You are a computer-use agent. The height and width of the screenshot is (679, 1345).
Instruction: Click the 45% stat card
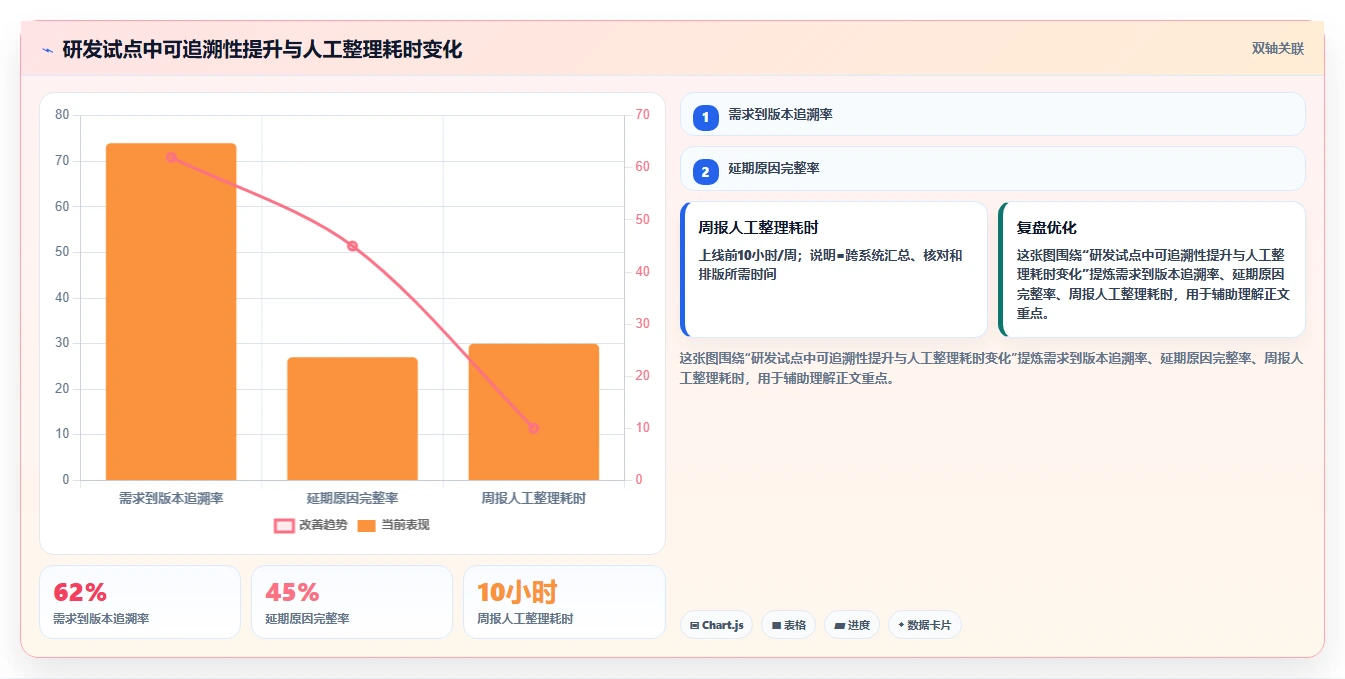[x=352, y=602]
